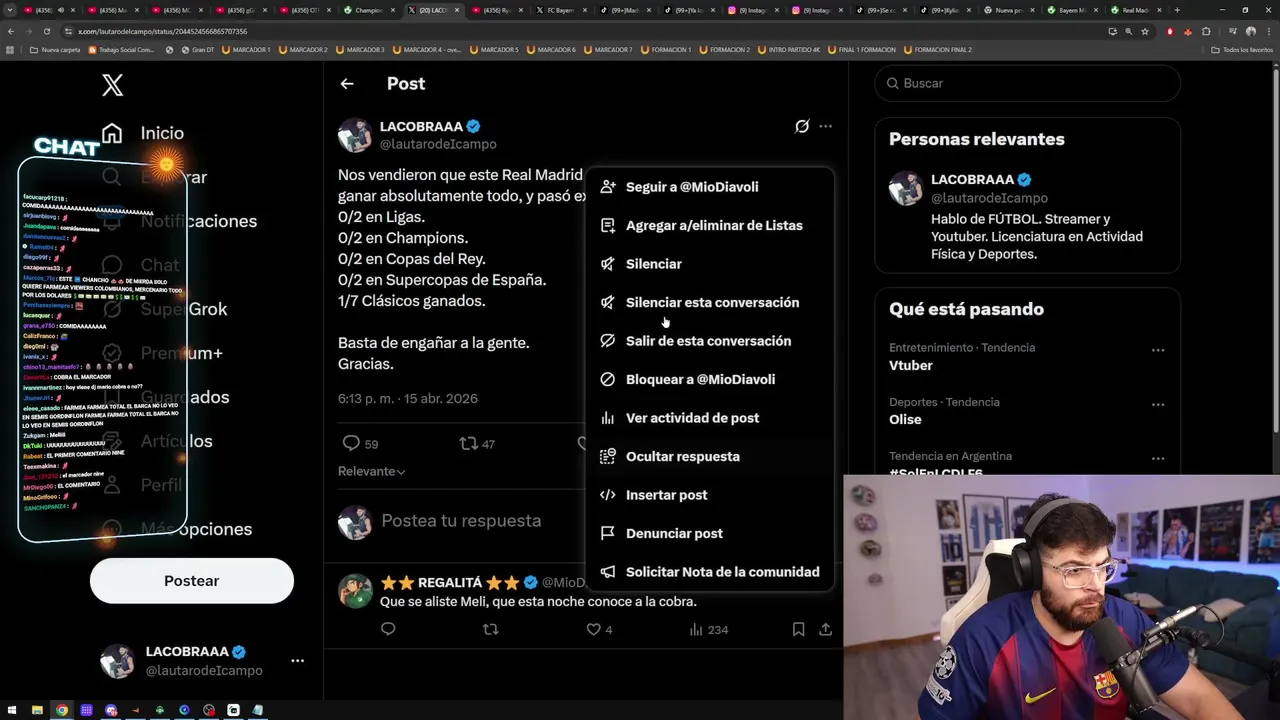1280x720 pixels.
Task: Open the three-dot more menu on LACOBRAAA's post
Action: 825,126
